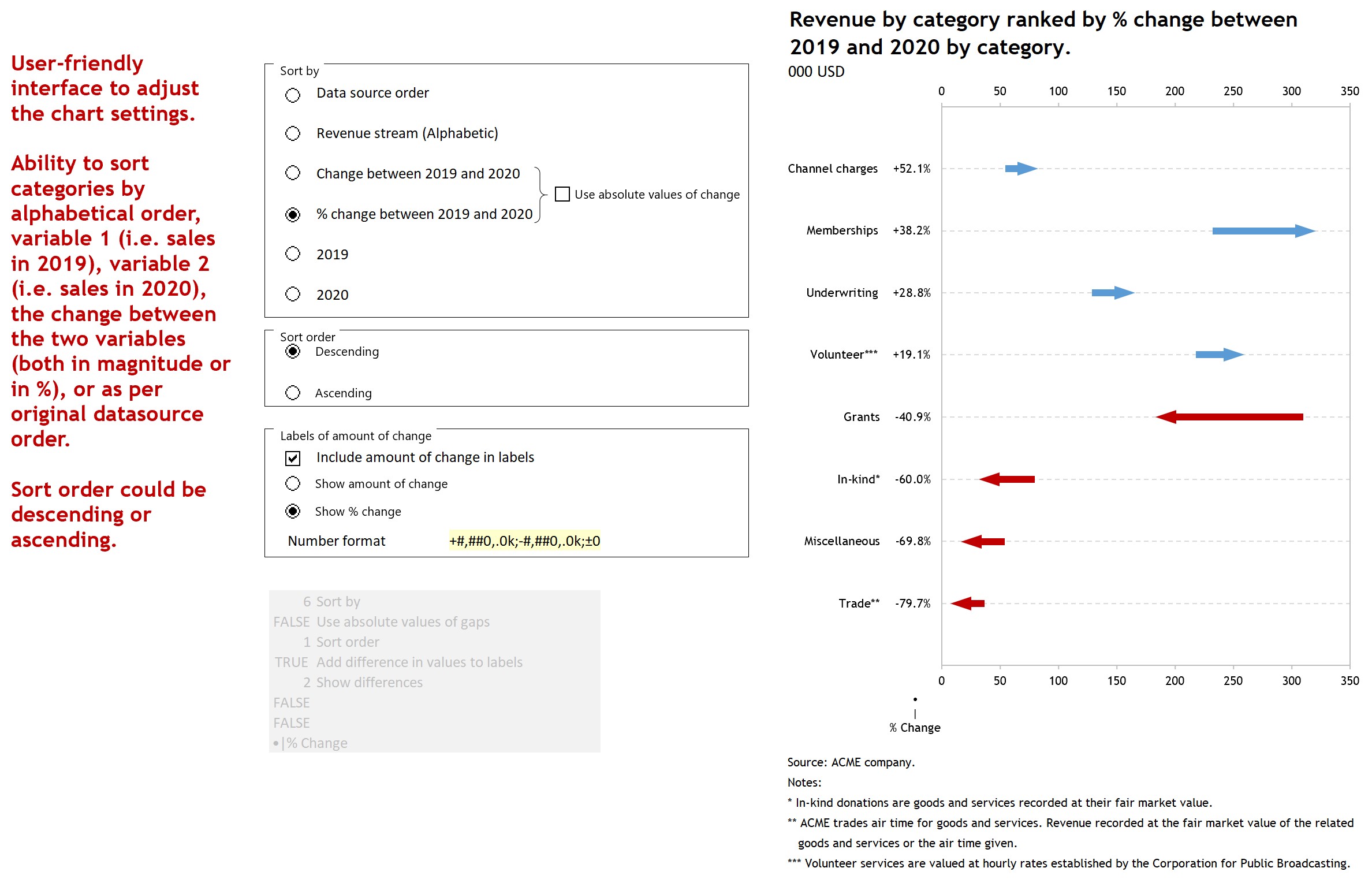The width and height of the screenshot is (1372, 879).
Task: Click the red In-kind arrow
Action: point(1006,479)
